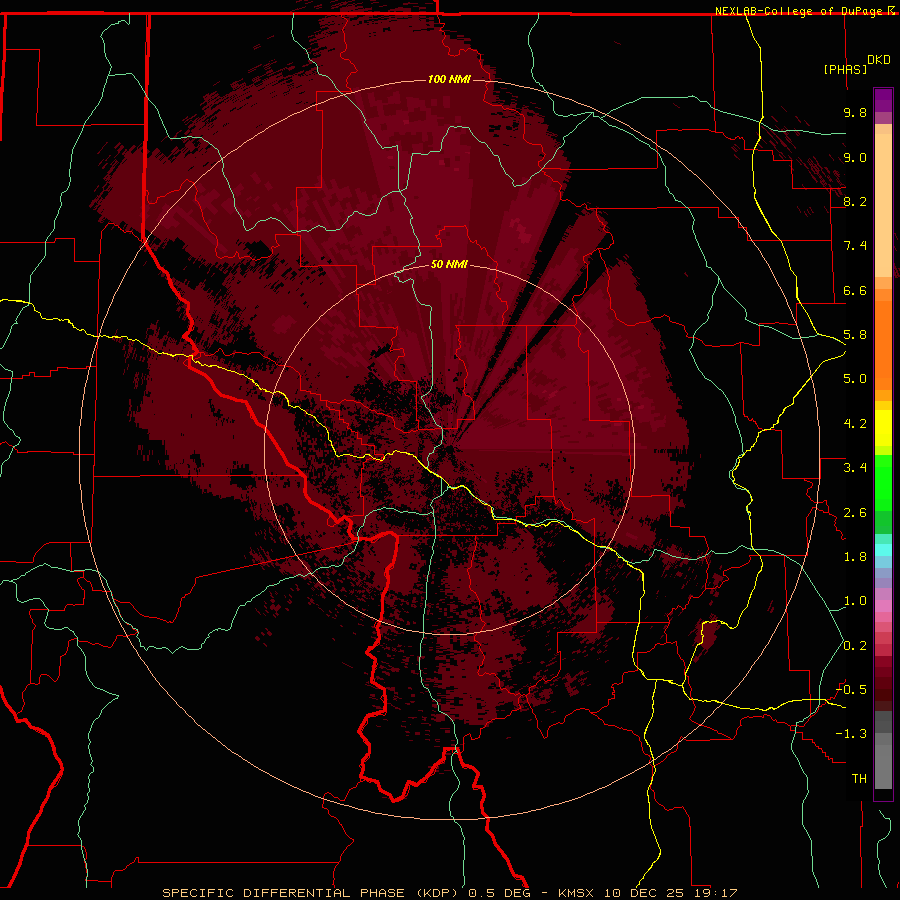Click the 8.2 value on the color scale
Image resolution: width=900 pixels, height=900 pixels.
click(x=855, y=201)
